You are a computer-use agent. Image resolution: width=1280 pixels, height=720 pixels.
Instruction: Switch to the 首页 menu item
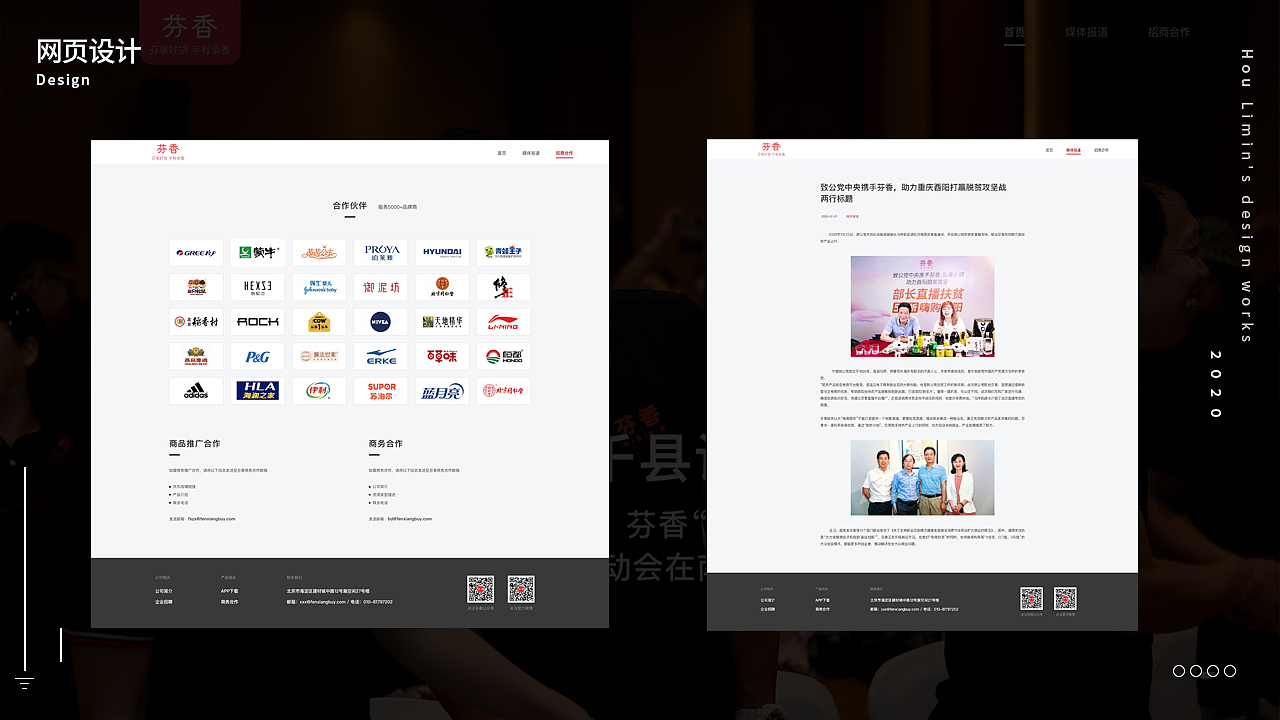[x=502, y=153]
